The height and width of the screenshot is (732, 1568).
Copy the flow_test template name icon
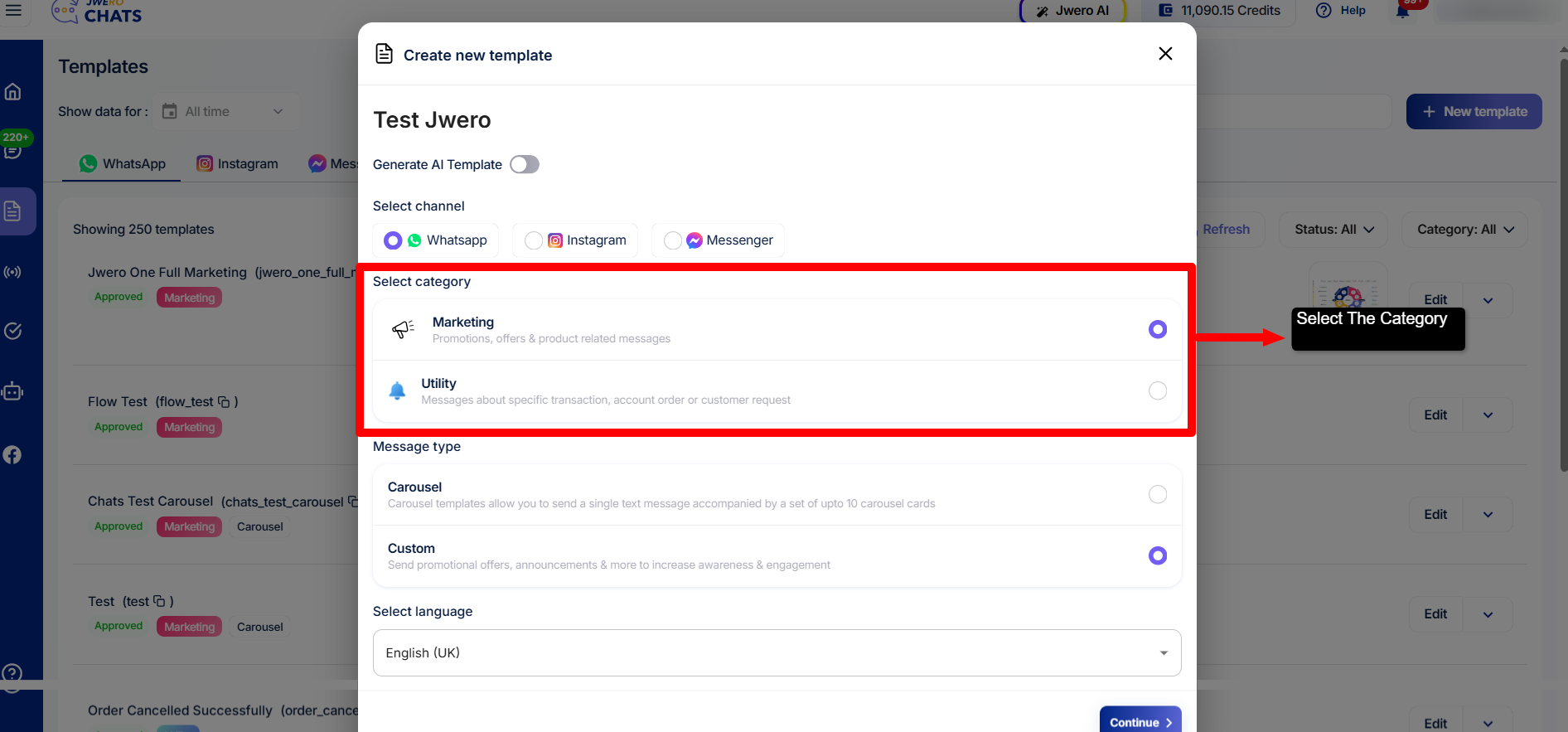(x=224, y=402)
